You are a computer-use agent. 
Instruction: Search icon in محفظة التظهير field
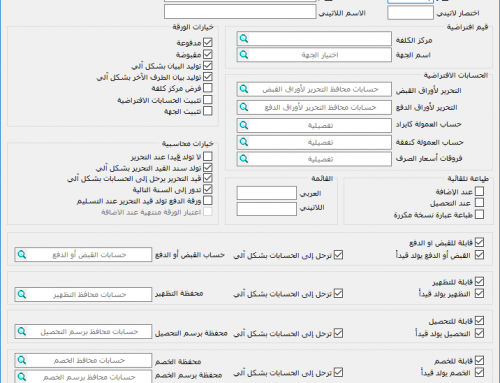click(x=22, y=294)
